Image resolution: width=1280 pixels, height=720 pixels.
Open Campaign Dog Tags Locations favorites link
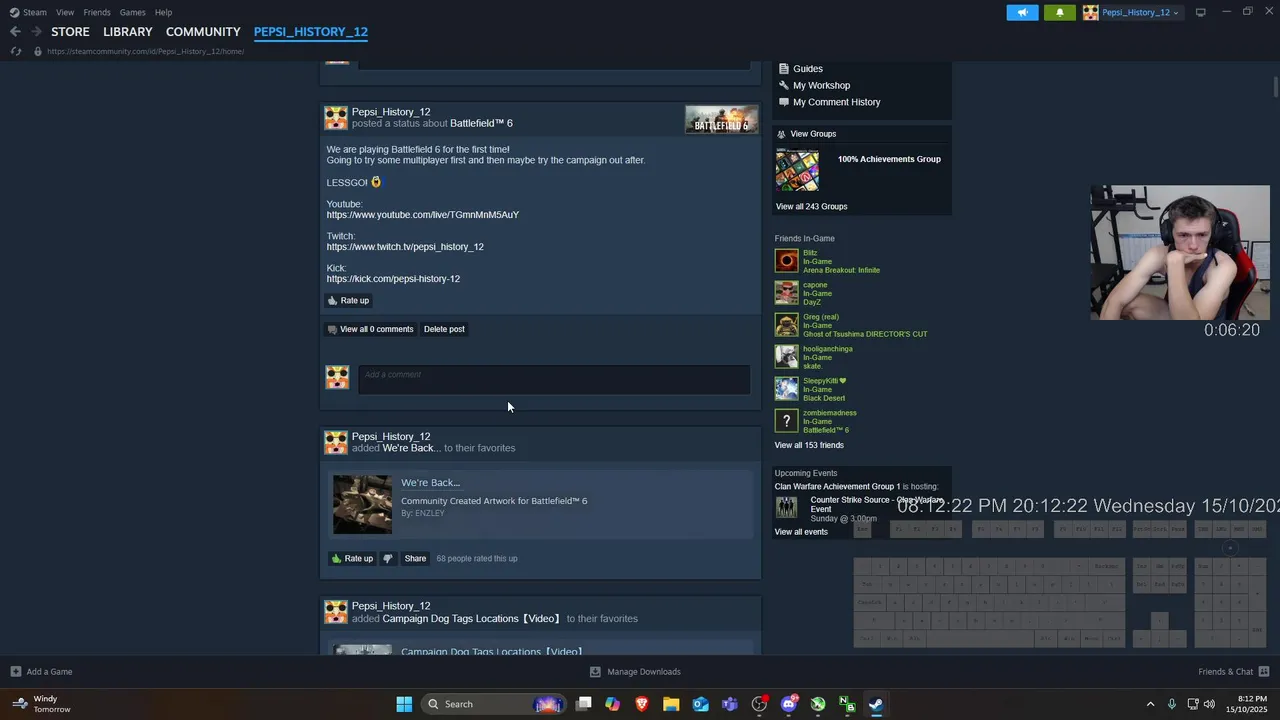[x=471, y=618]
